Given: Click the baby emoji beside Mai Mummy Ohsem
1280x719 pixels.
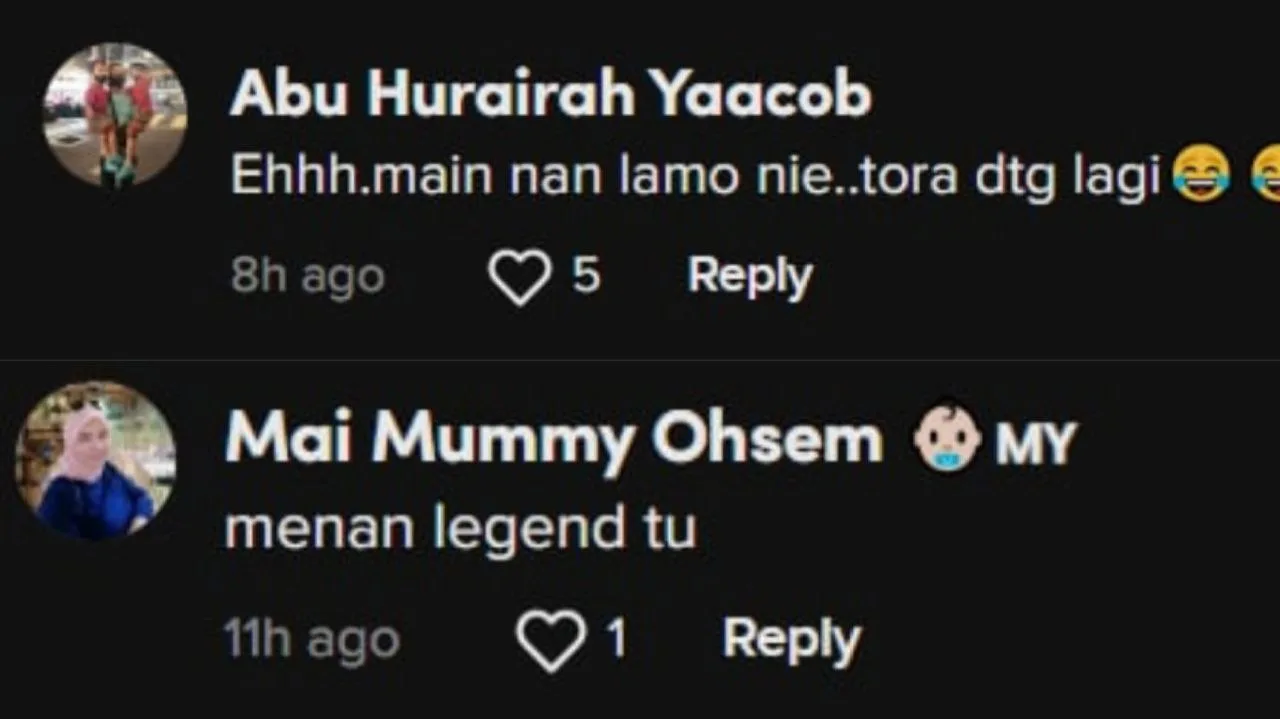Looking at the screenshot, I should 945,440.
